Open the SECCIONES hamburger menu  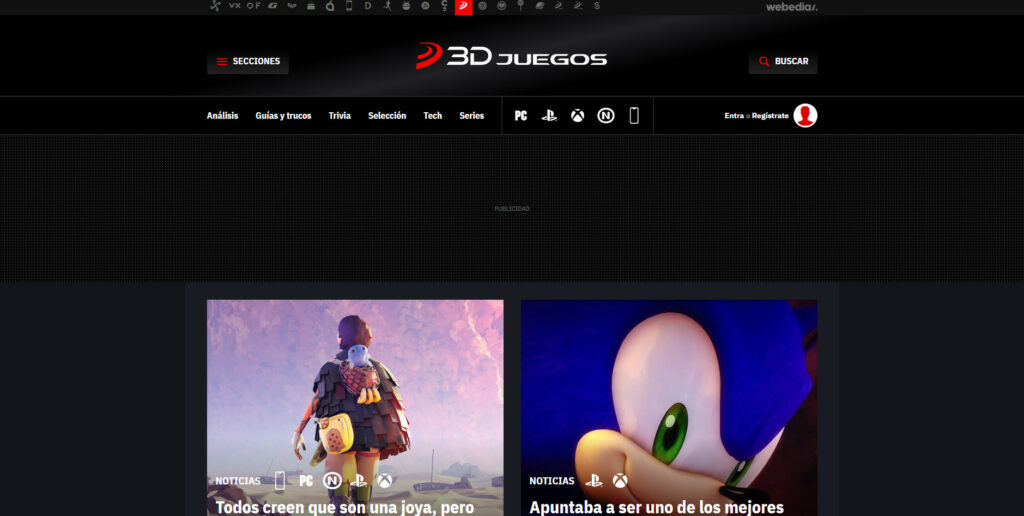pos(248,61)
